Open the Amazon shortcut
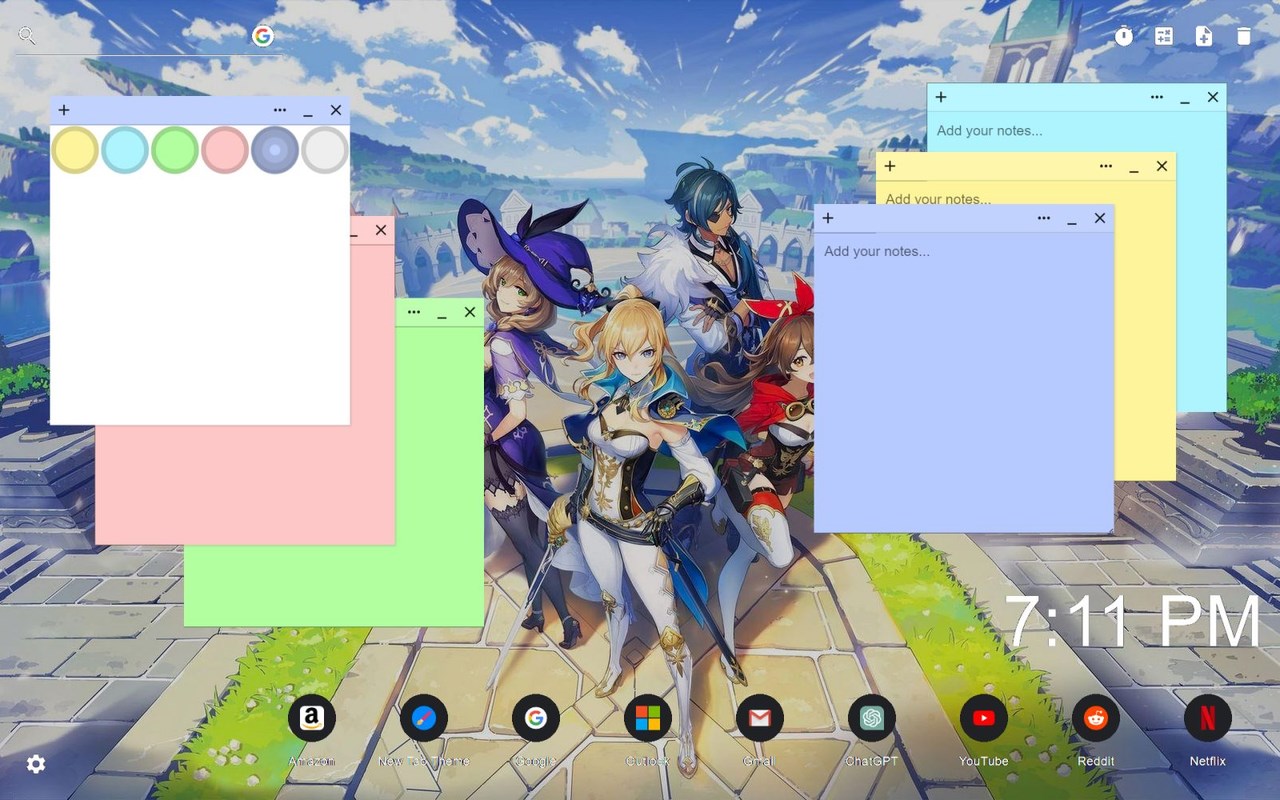Screen dimensions: 1280x800 tap(312, 718)
